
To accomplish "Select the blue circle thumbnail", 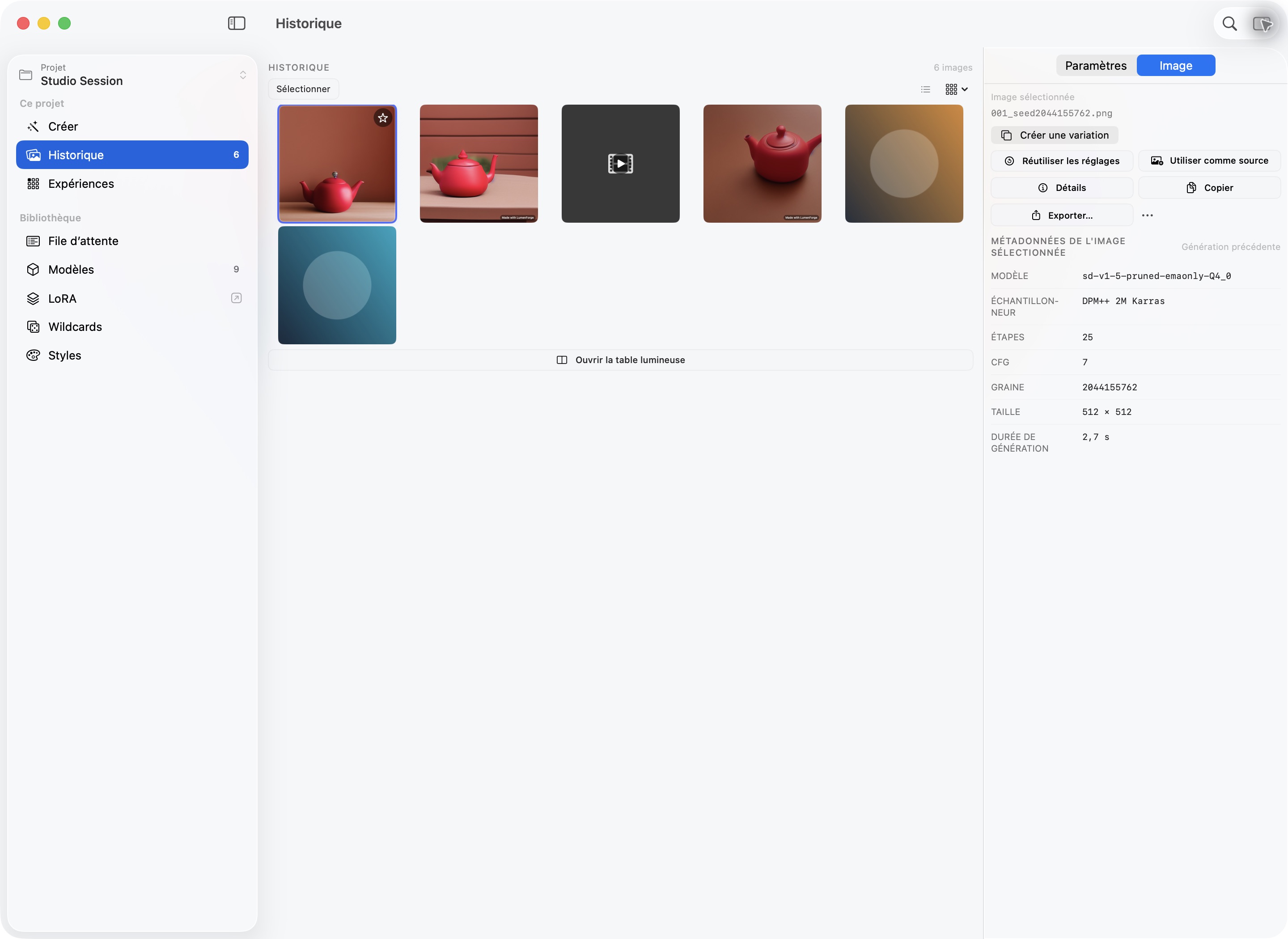I will pos(337,285).
